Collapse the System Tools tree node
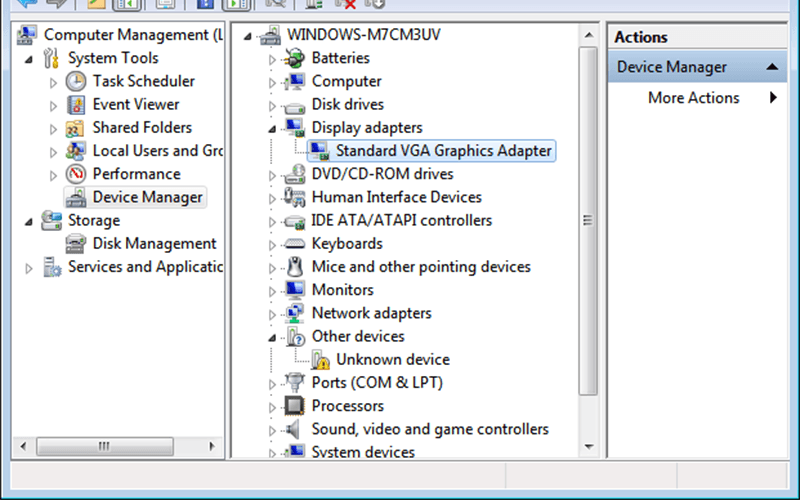 click(29, 60)
